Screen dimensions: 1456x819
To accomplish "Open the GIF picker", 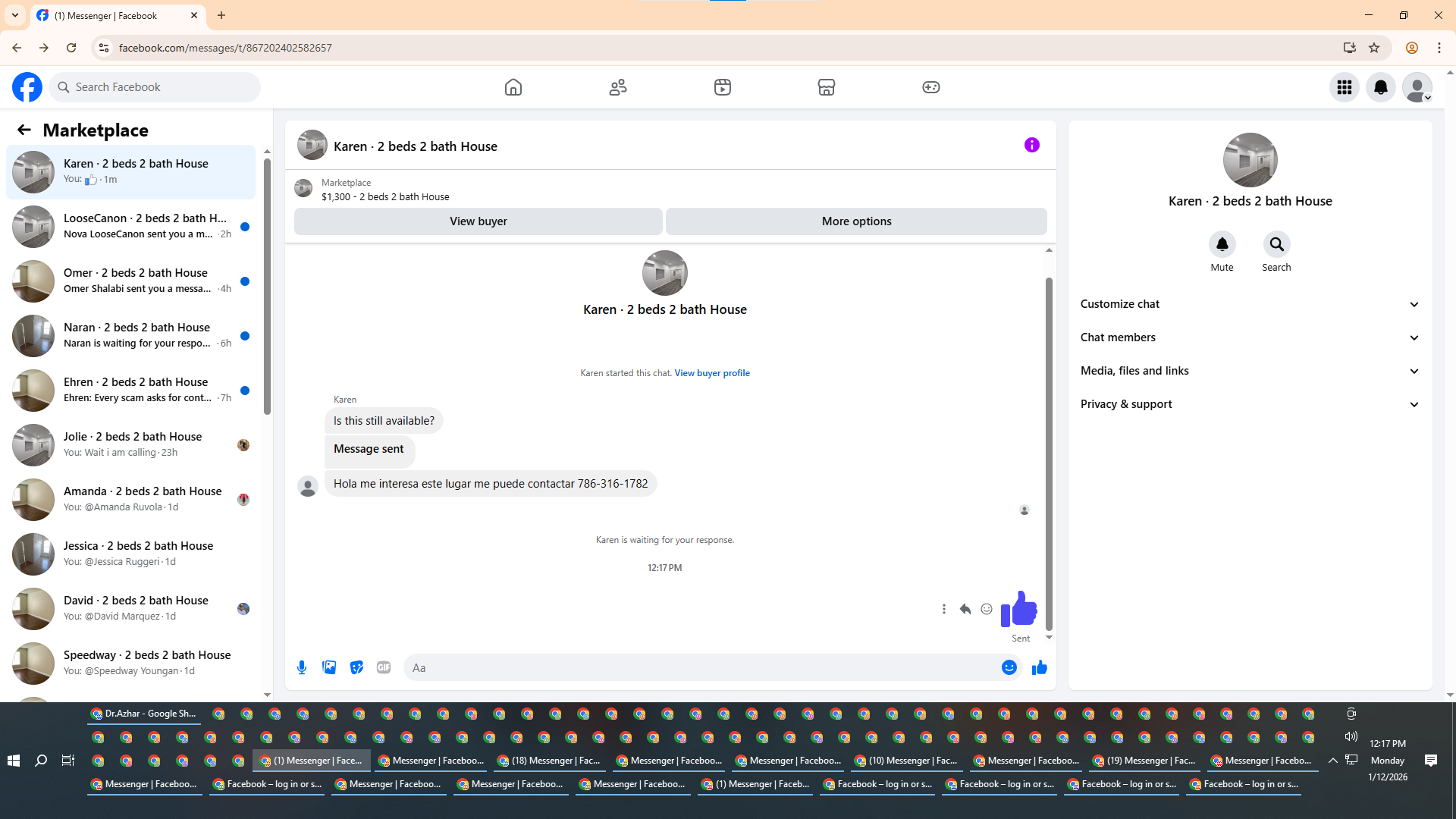I will (384, 667).
